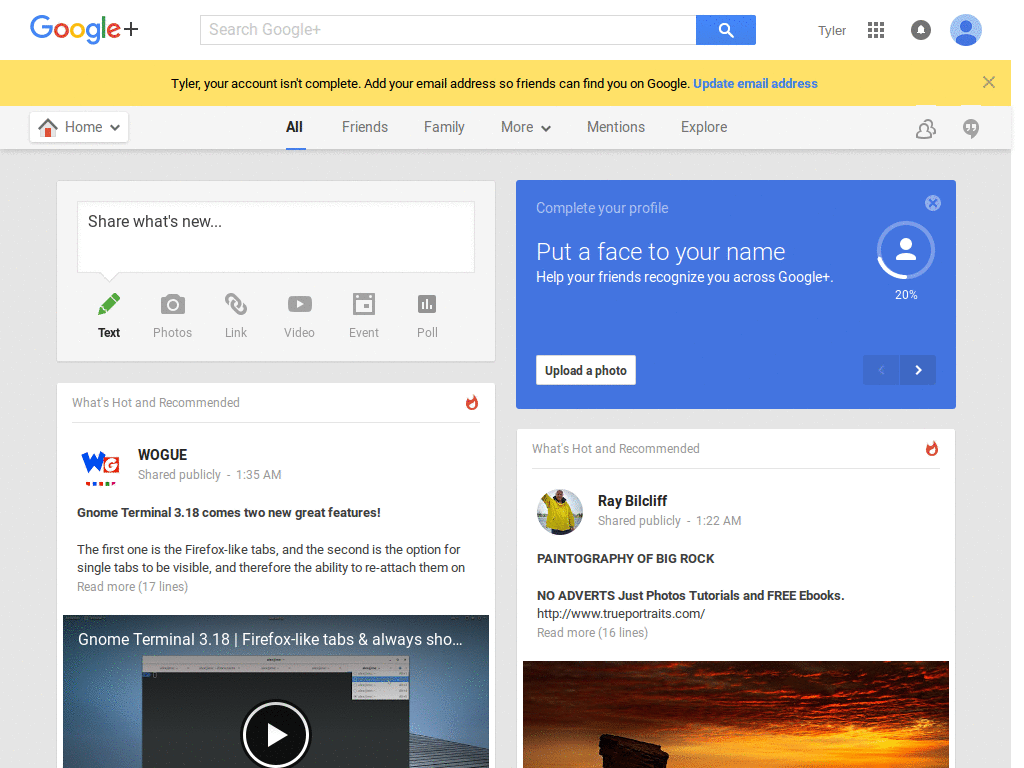Open the people circles icon
The height and width of the screenshot is (768, 1024).
925,129
